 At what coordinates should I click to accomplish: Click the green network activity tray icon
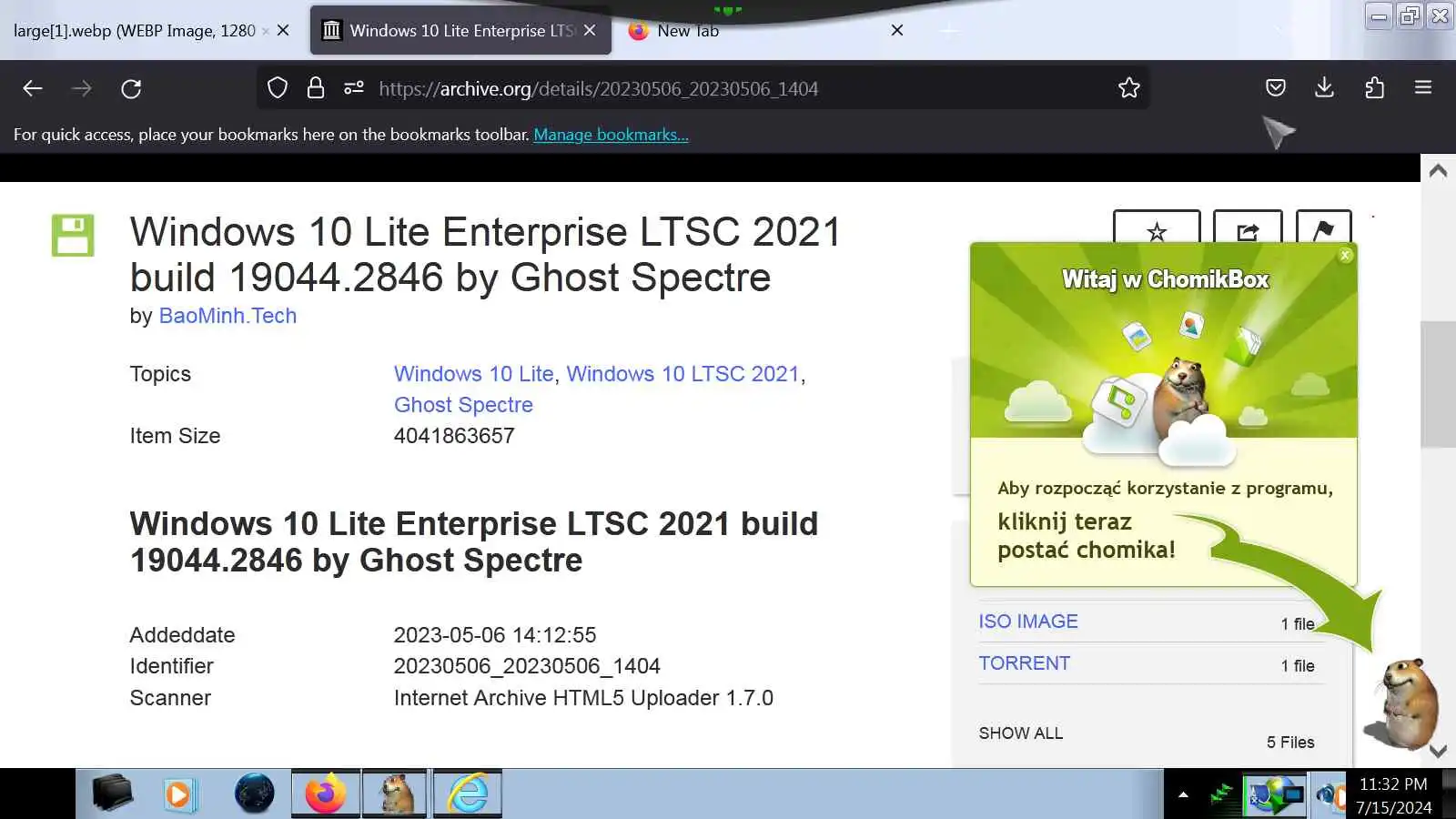coord(1222,795)
